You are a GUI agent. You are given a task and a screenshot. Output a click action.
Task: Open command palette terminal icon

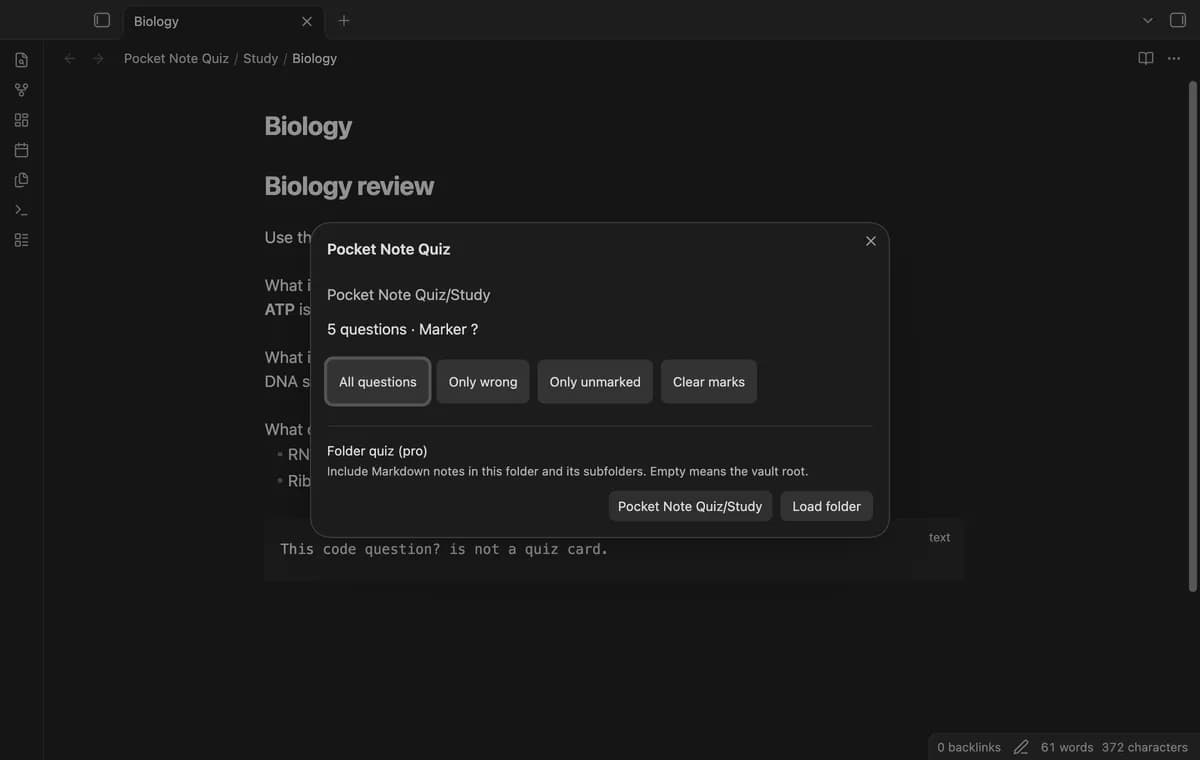click(21, 210)
